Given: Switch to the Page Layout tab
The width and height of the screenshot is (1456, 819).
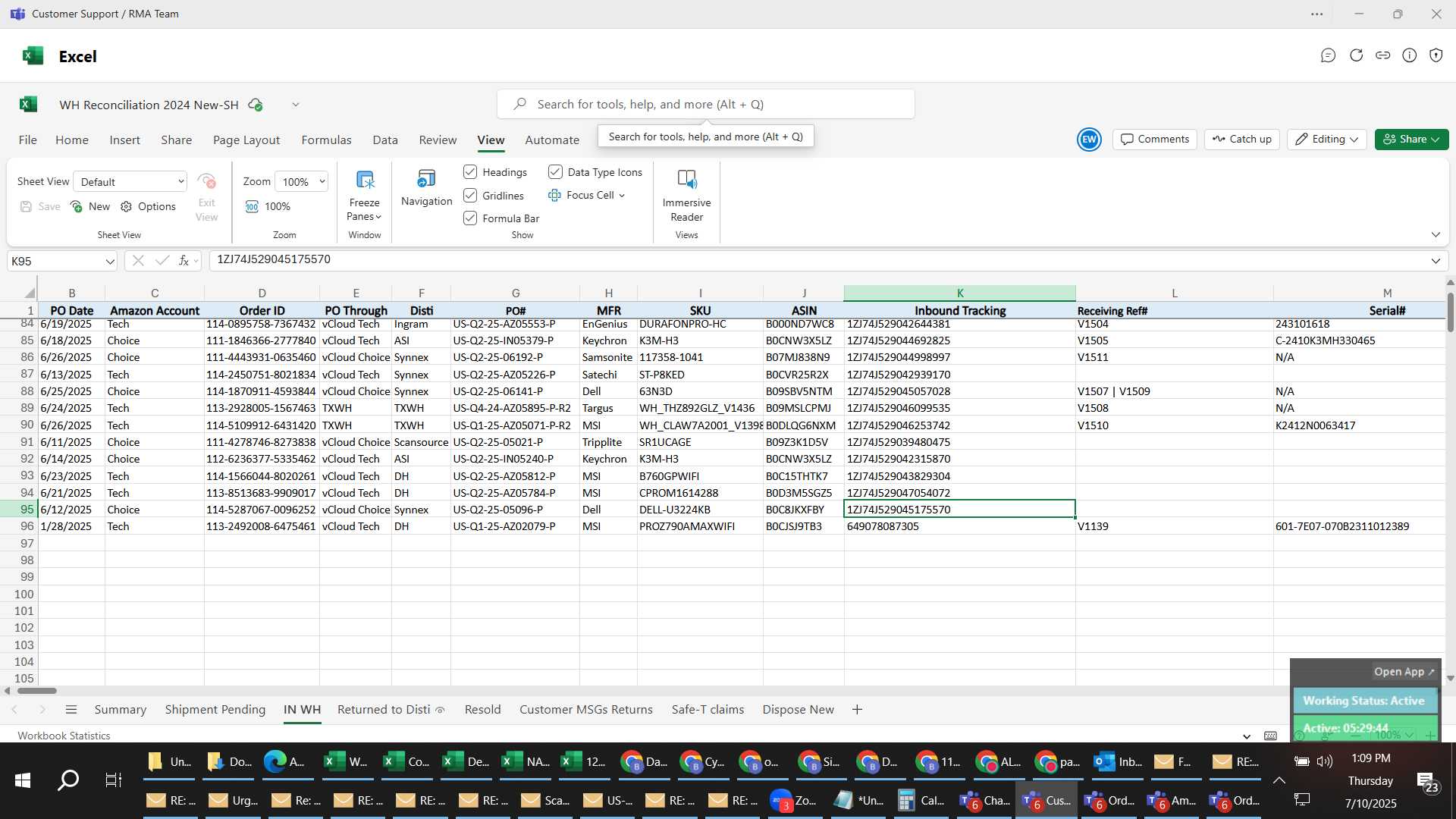Looking at the screenshot, I should pos(246,140).
